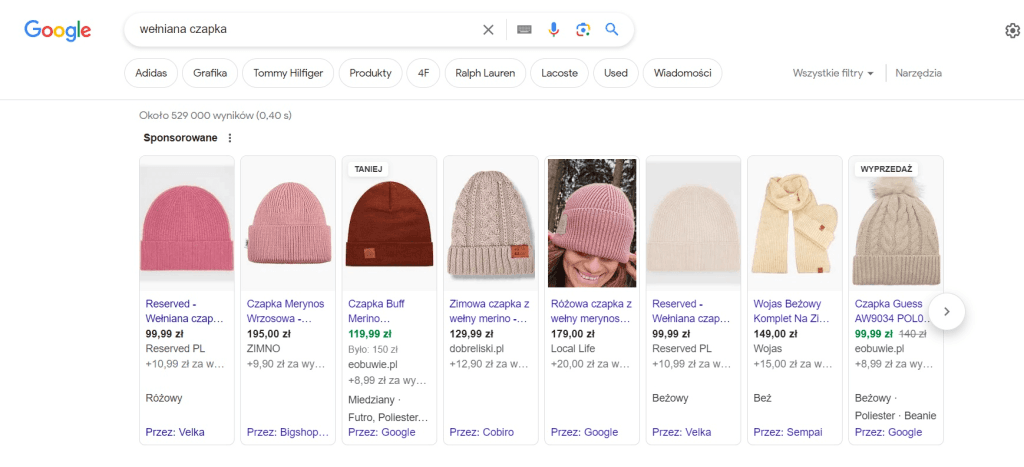Image resolution: width=1024 pixels, height=467 pixels.
Task: Open 'Różowa czapka z wełny merynos' link
Action: click(591, 312)
